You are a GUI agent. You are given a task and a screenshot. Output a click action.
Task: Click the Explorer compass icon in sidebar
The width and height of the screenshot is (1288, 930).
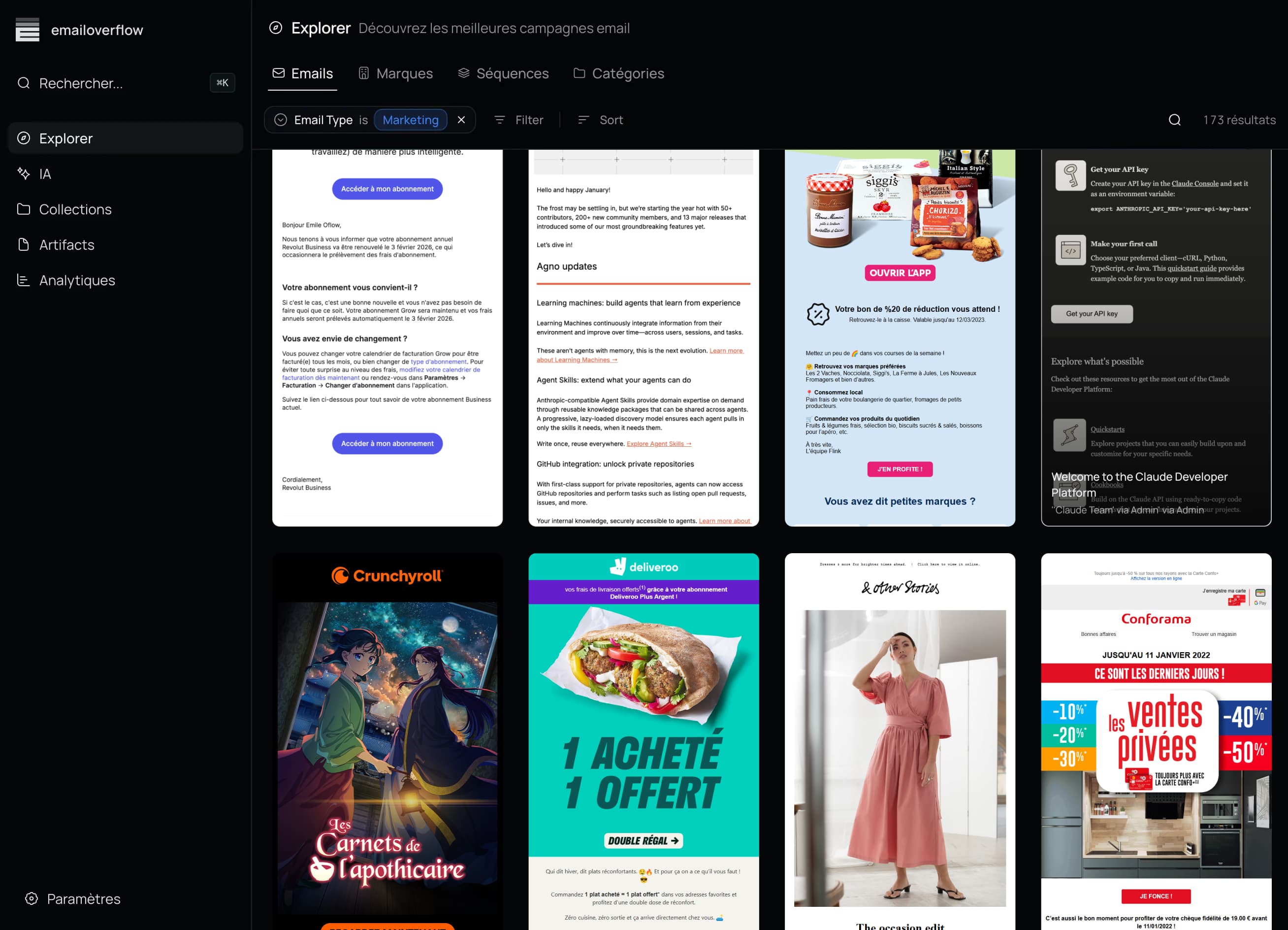[24, 138]
